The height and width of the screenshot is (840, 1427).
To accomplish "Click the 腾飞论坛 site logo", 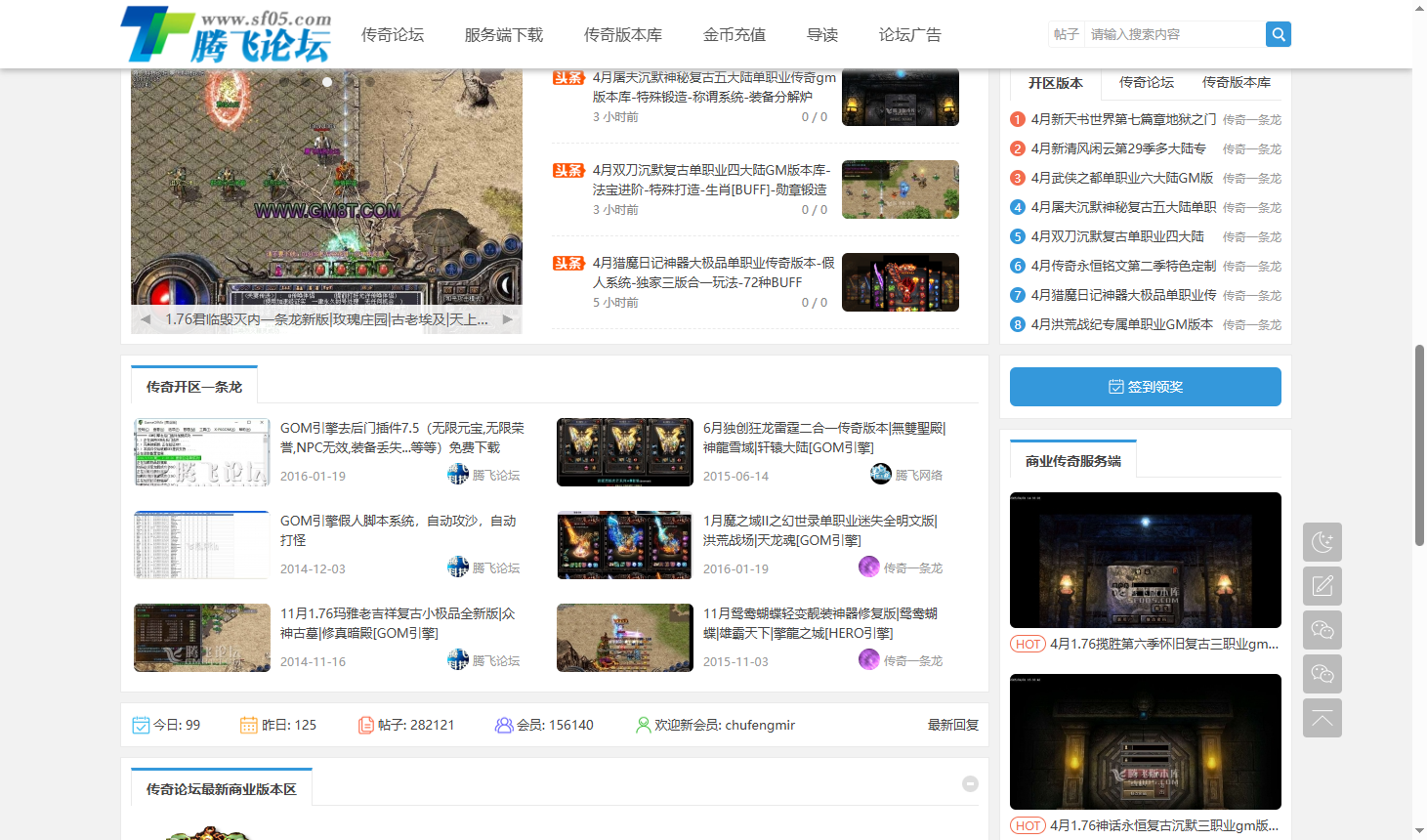I will point(227,35).
